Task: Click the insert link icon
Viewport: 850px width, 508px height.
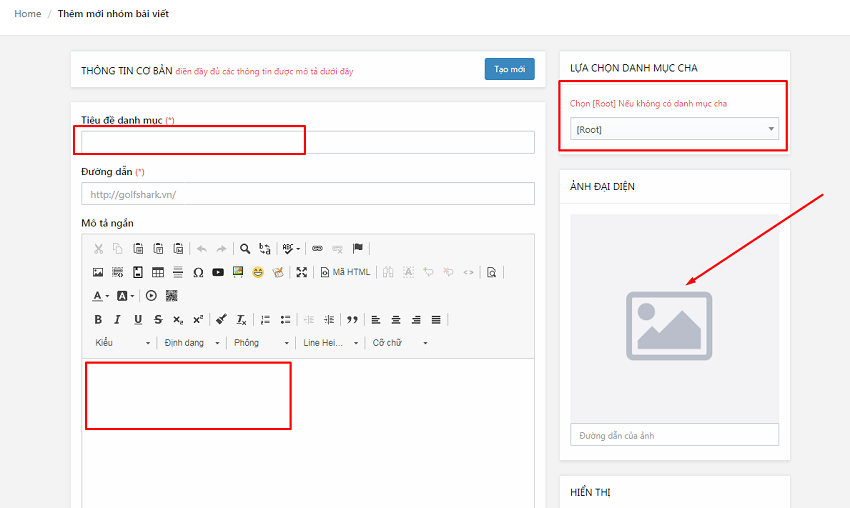Action: pyautogui.click(x=317, y=248)
